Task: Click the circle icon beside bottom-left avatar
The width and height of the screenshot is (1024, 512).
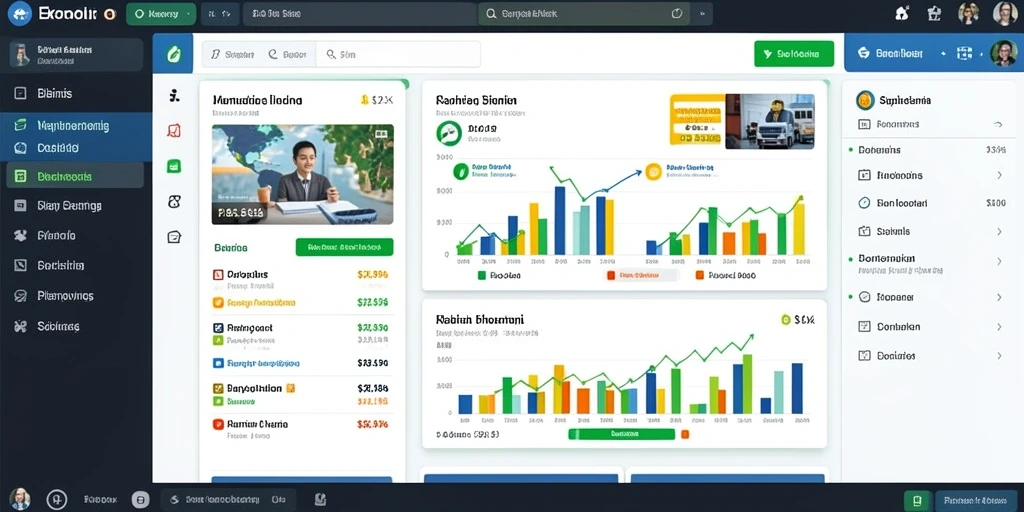Action: click(57, 500)
